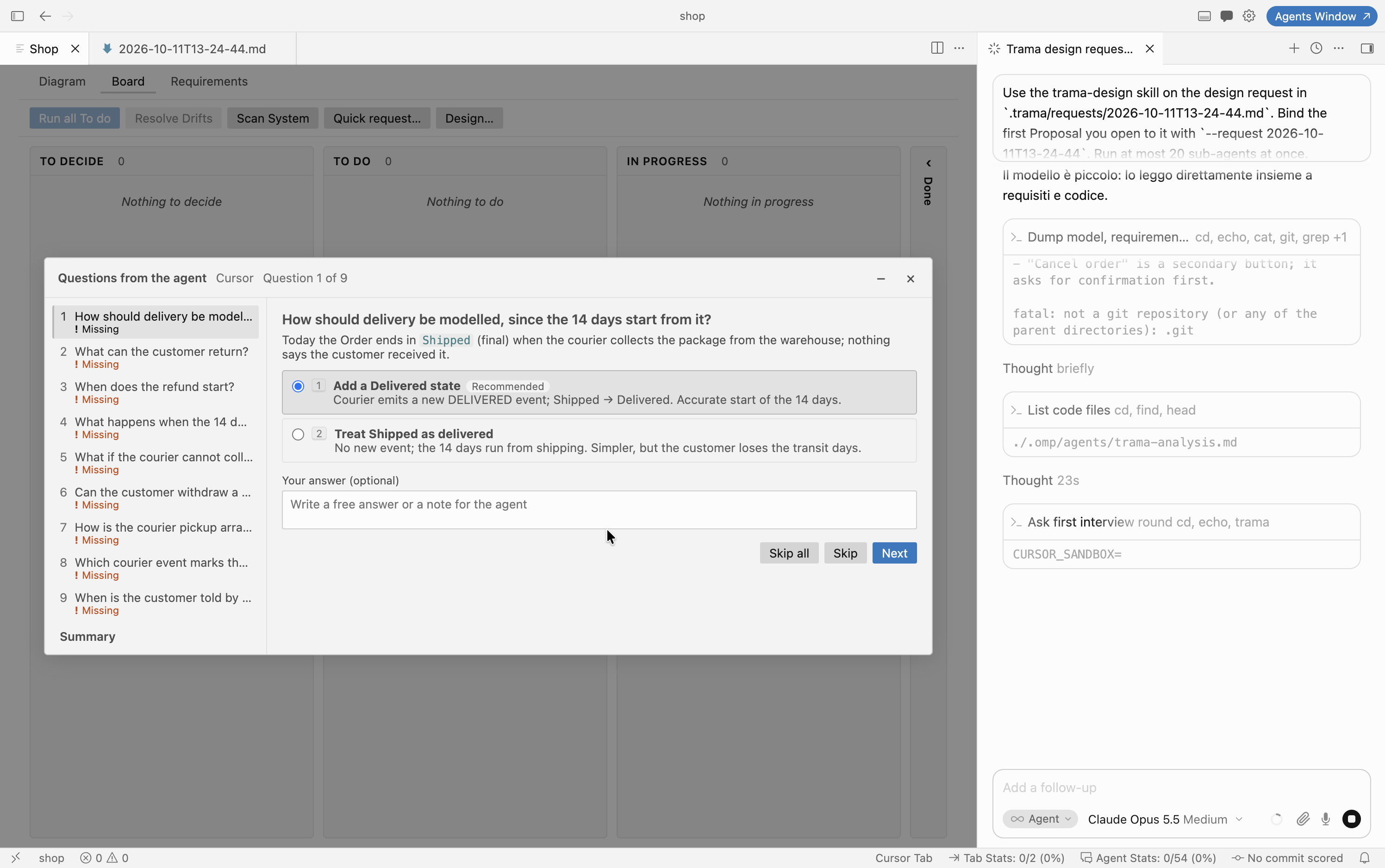
Task: Click the Design... button
Action: click(x=468, y=118)
